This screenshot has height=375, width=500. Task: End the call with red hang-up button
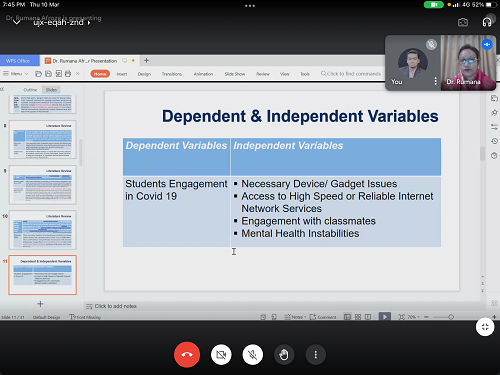pyautogui.click(x=187, y=355)
